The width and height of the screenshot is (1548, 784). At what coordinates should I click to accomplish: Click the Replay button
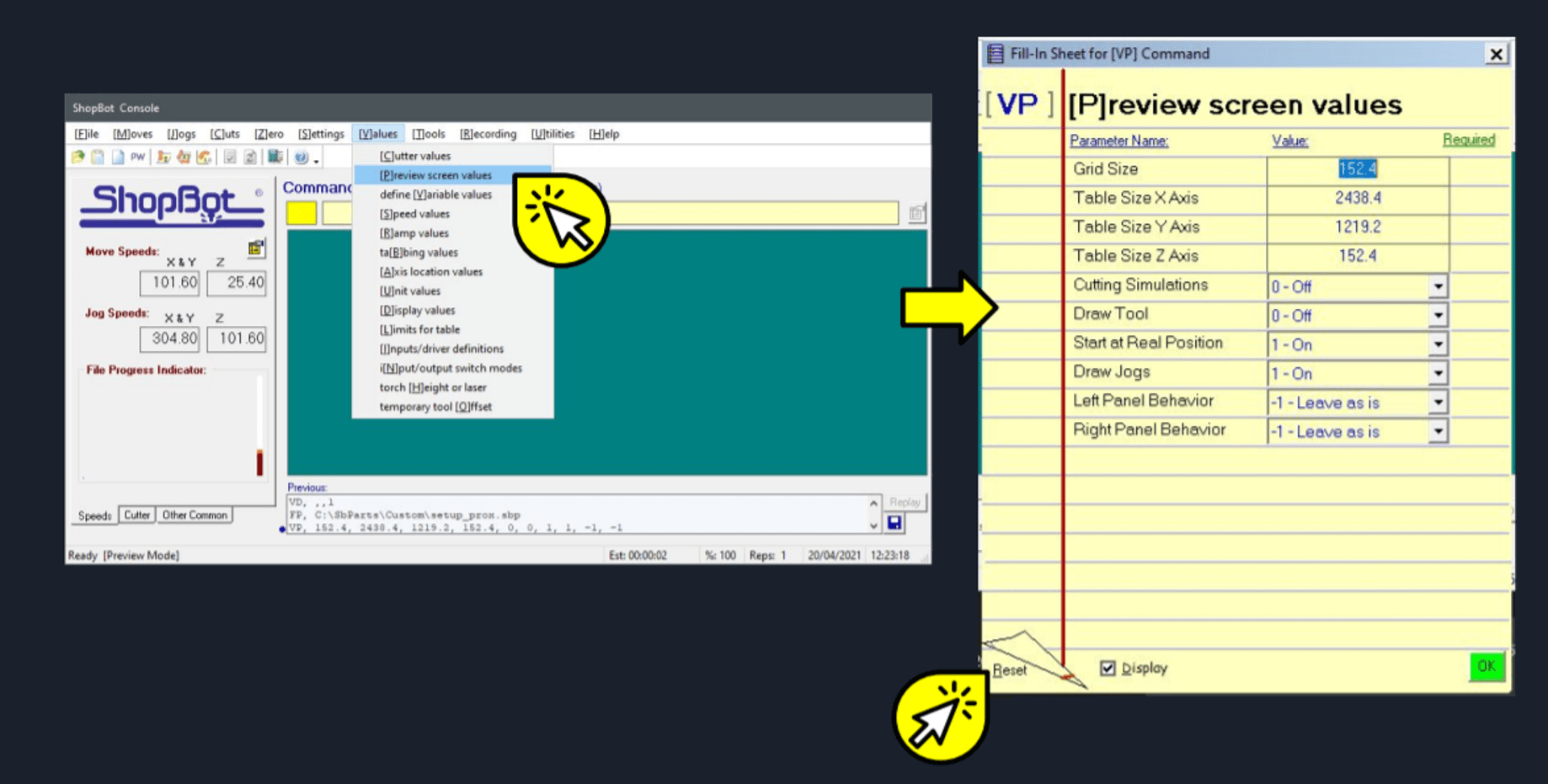coord(905,502)
